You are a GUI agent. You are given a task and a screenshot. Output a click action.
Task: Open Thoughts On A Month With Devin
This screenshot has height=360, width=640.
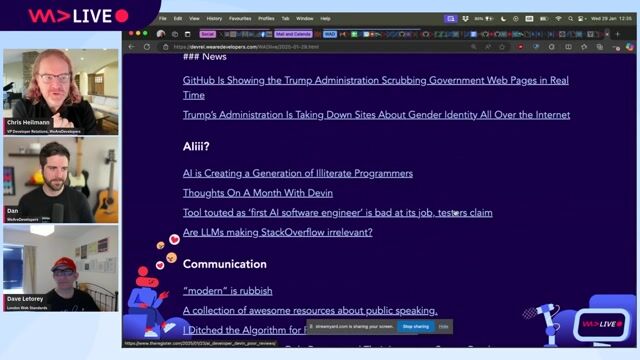click(x=258, y=193)
